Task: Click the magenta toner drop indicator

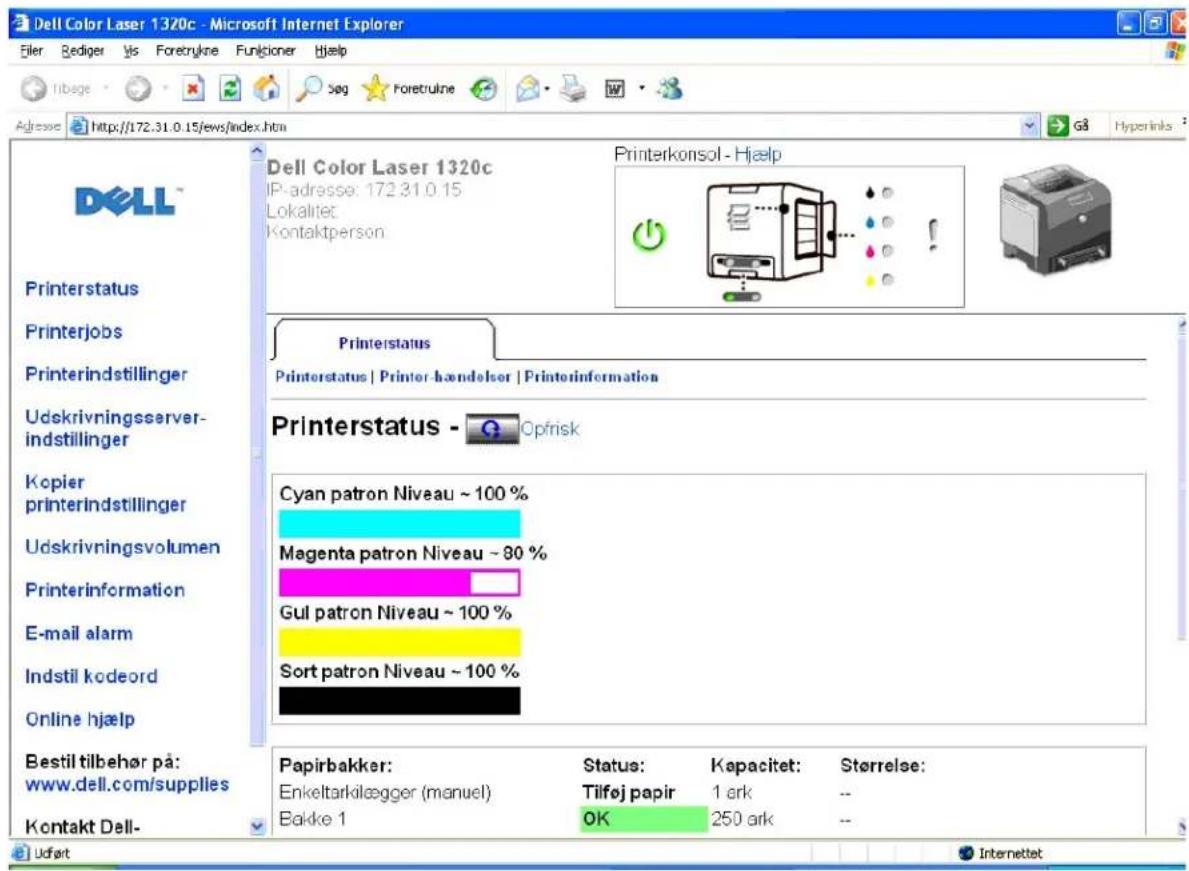Action: [x=870, y=251]
